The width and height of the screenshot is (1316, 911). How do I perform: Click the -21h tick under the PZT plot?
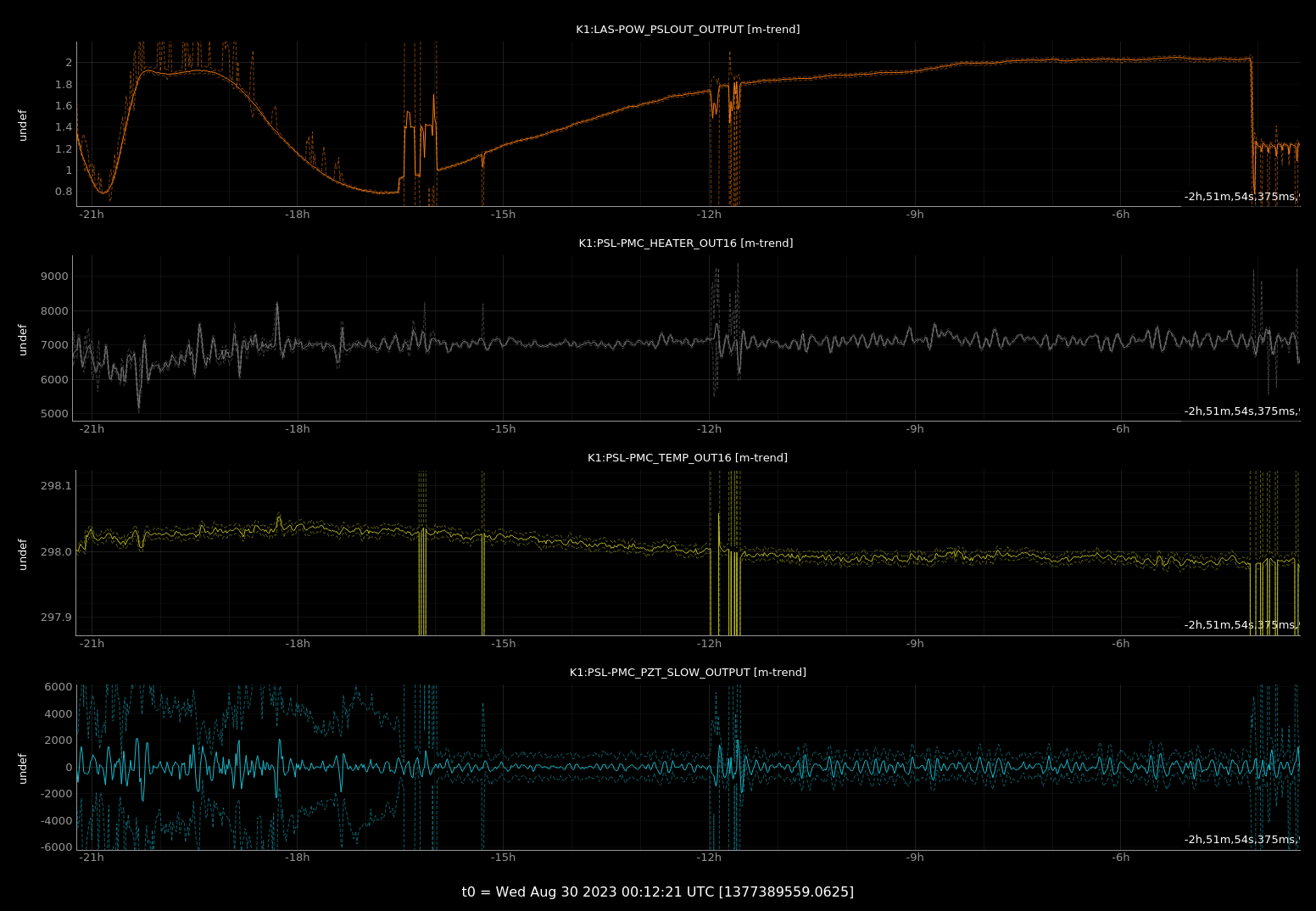92,858
